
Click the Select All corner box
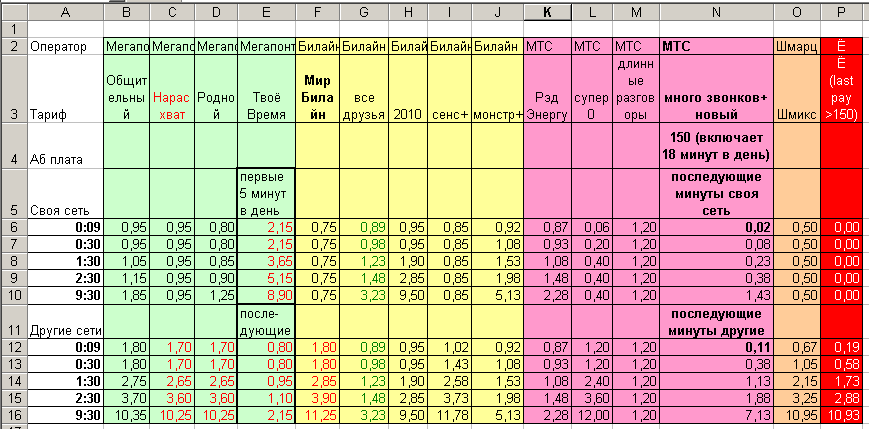13,13
